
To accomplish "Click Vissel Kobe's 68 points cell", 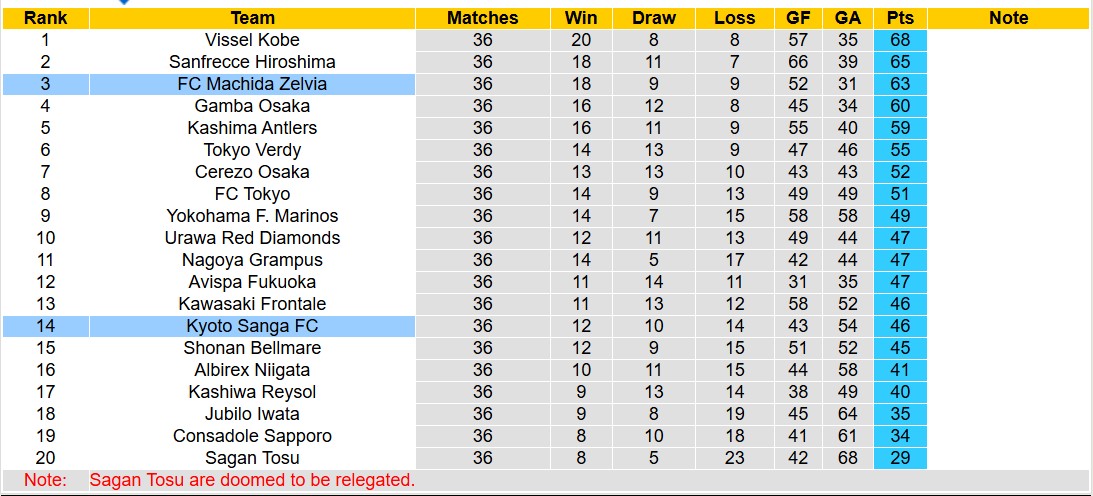I will (900, 40).
